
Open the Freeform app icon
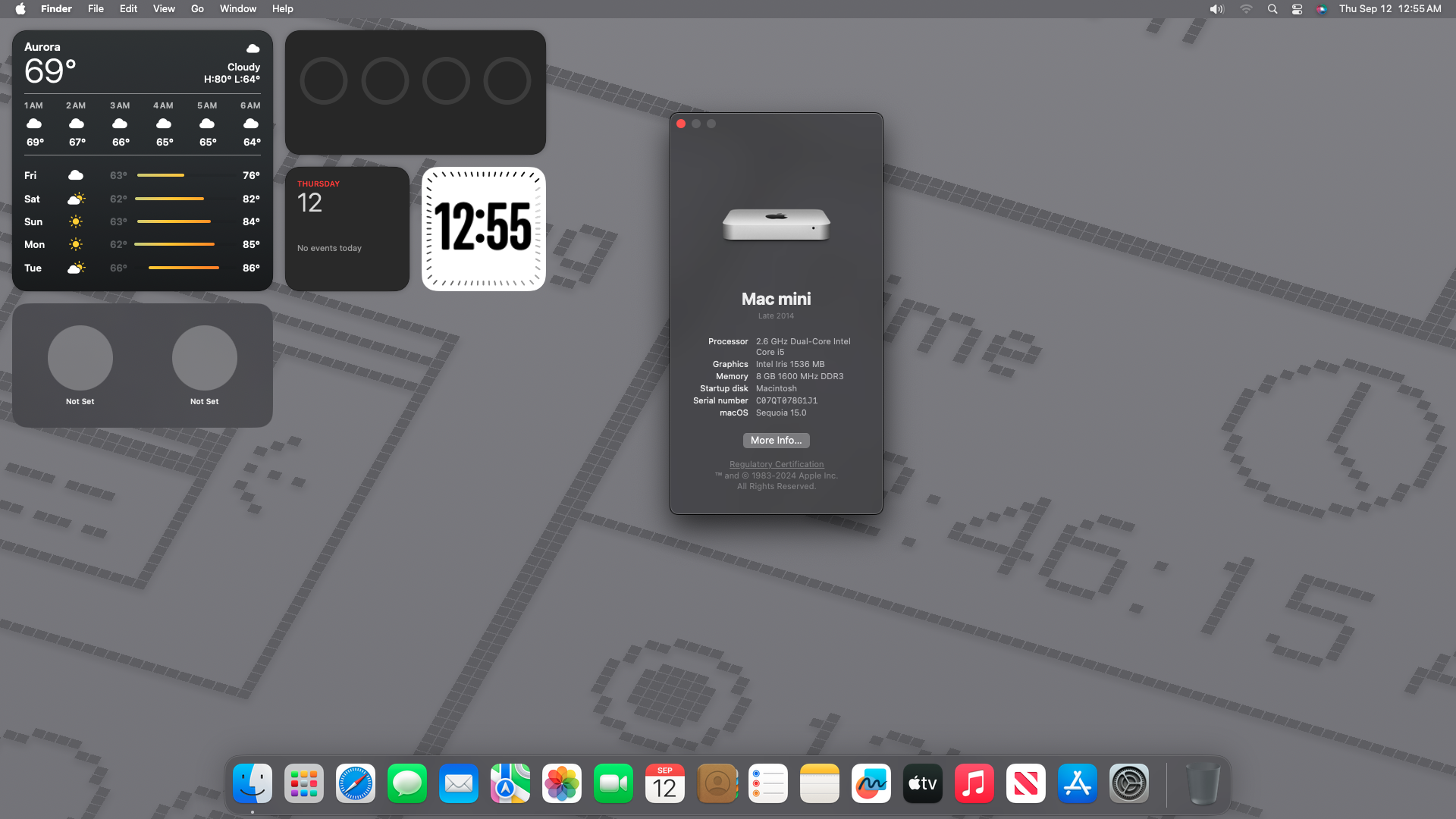[x=871, y=783]
